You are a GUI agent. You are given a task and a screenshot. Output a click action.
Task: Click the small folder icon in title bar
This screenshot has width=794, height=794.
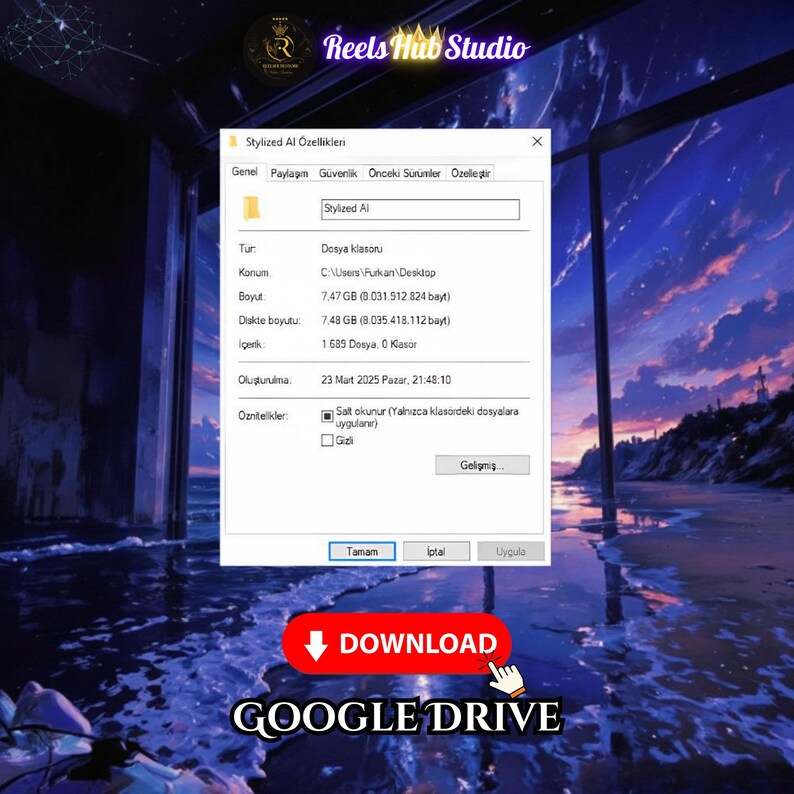click(233, 141)
